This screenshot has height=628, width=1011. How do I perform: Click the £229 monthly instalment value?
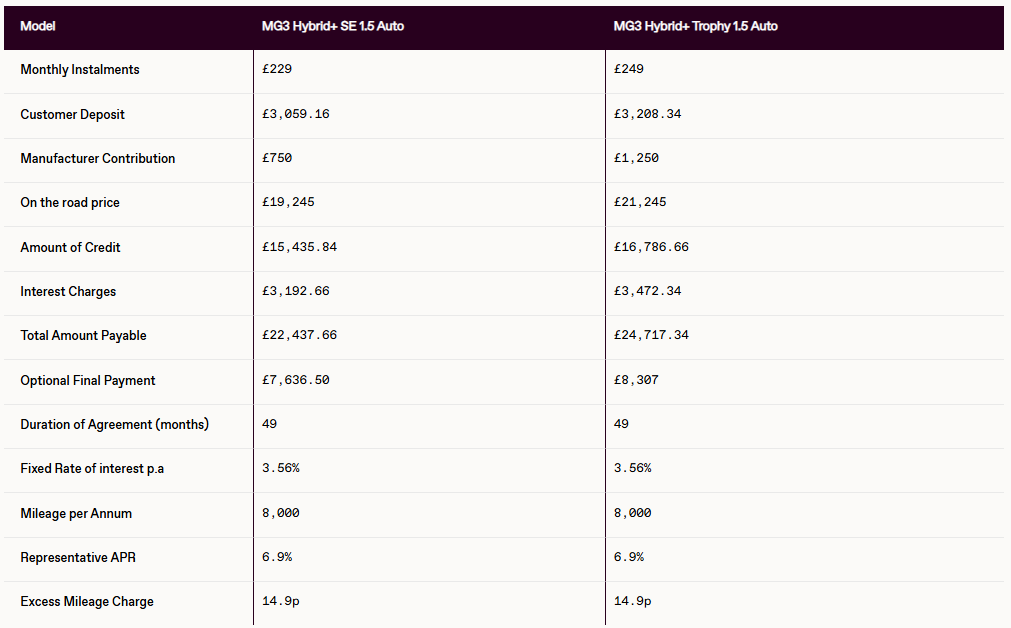point(276,70)
